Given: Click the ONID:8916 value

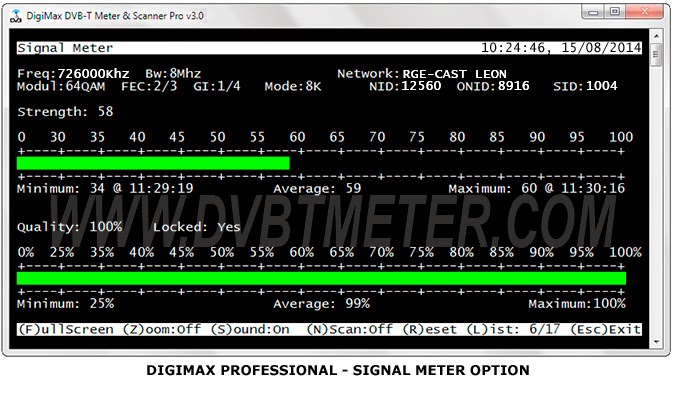Looking at the screenshot, I should click(493, 86).
